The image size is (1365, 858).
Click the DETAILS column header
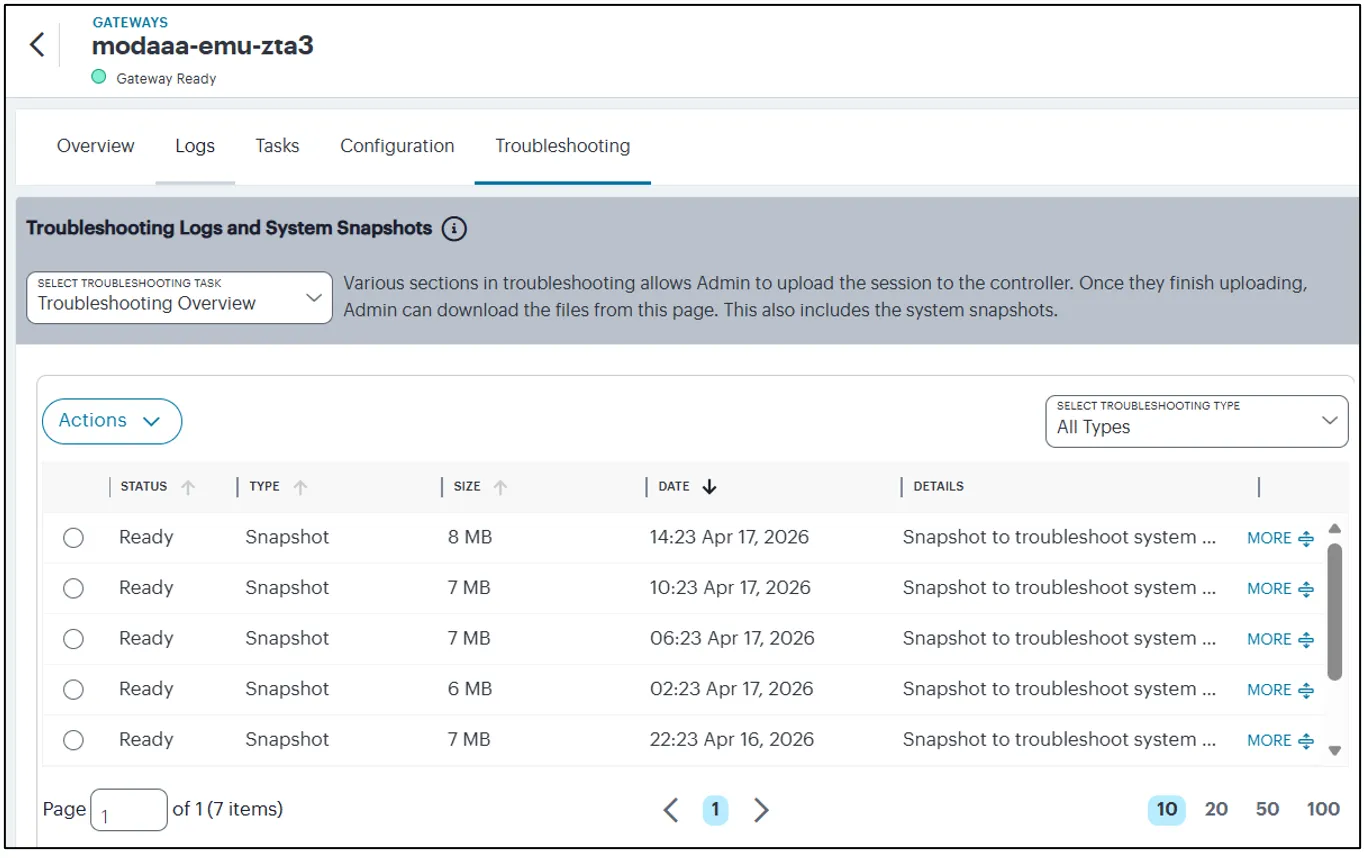938,487
